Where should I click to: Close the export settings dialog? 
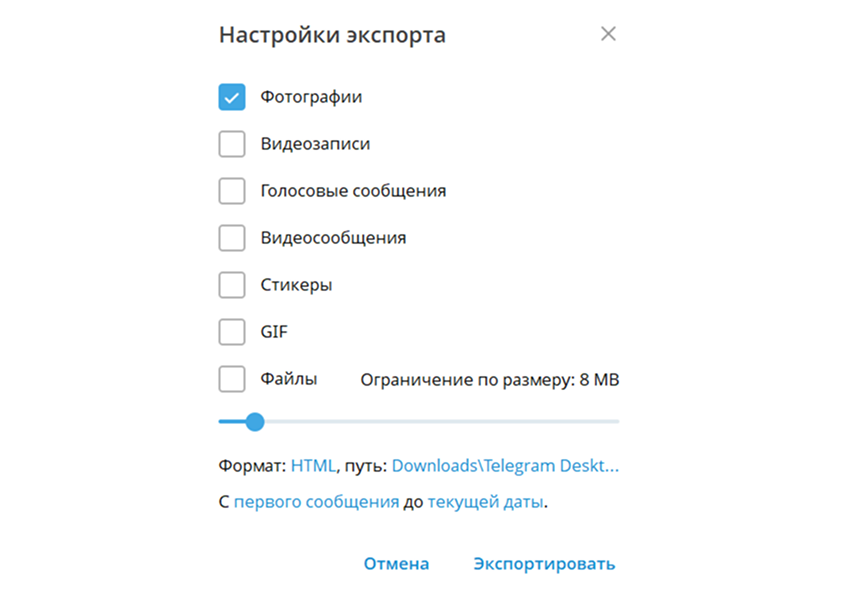pos(608,33)
